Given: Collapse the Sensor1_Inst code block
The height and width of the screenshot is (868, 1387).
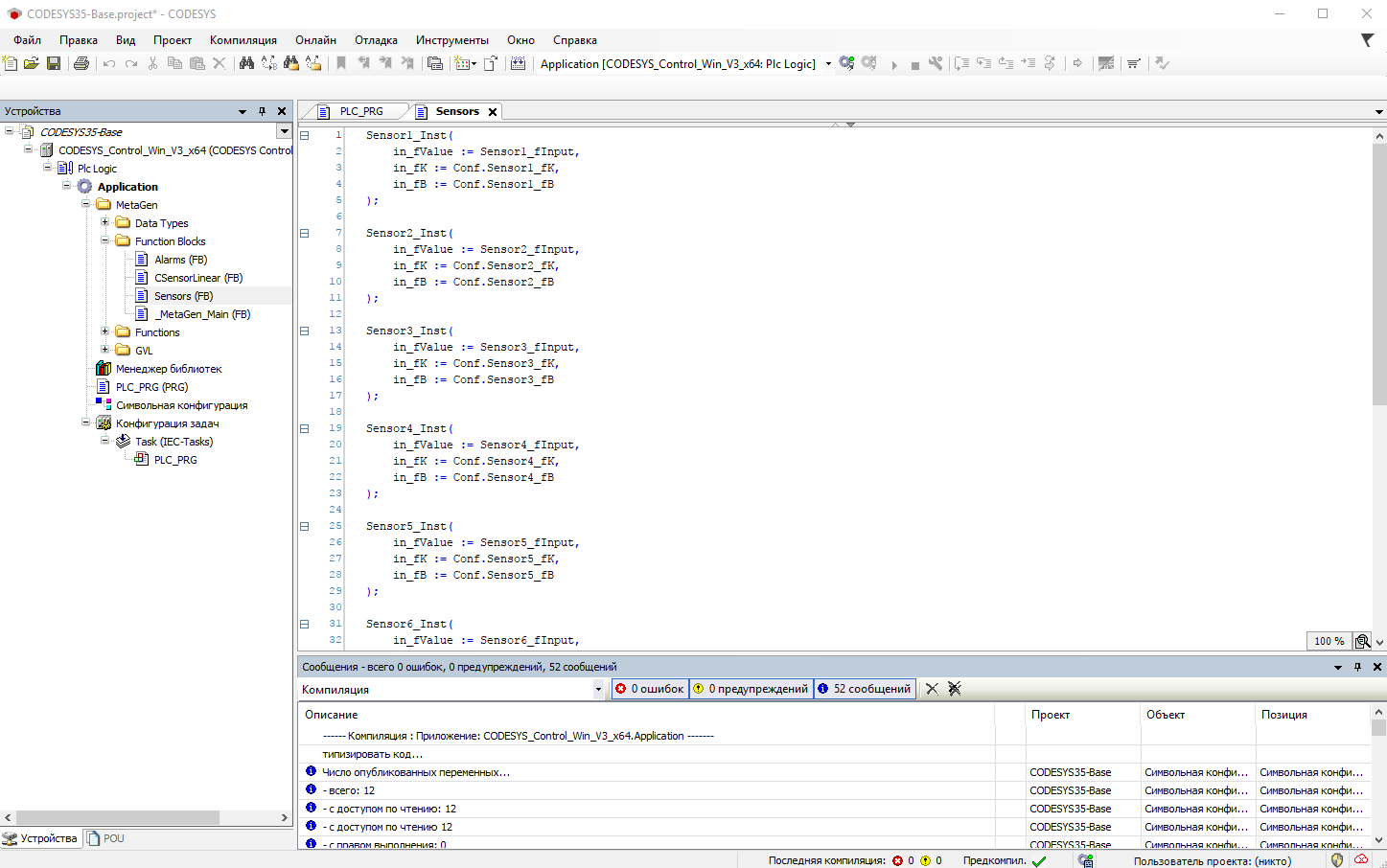Looking at the screenshot, I should pos(305,135).
